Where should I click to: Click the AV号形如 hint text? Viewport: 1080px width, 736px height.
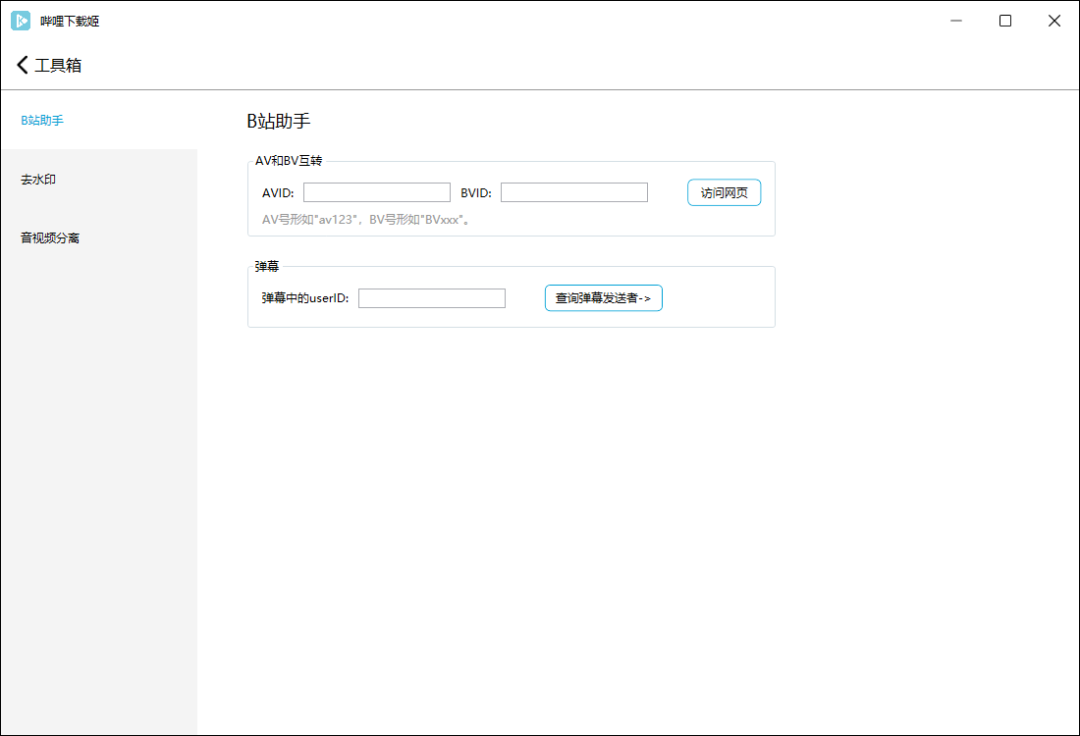coord(366,220)
